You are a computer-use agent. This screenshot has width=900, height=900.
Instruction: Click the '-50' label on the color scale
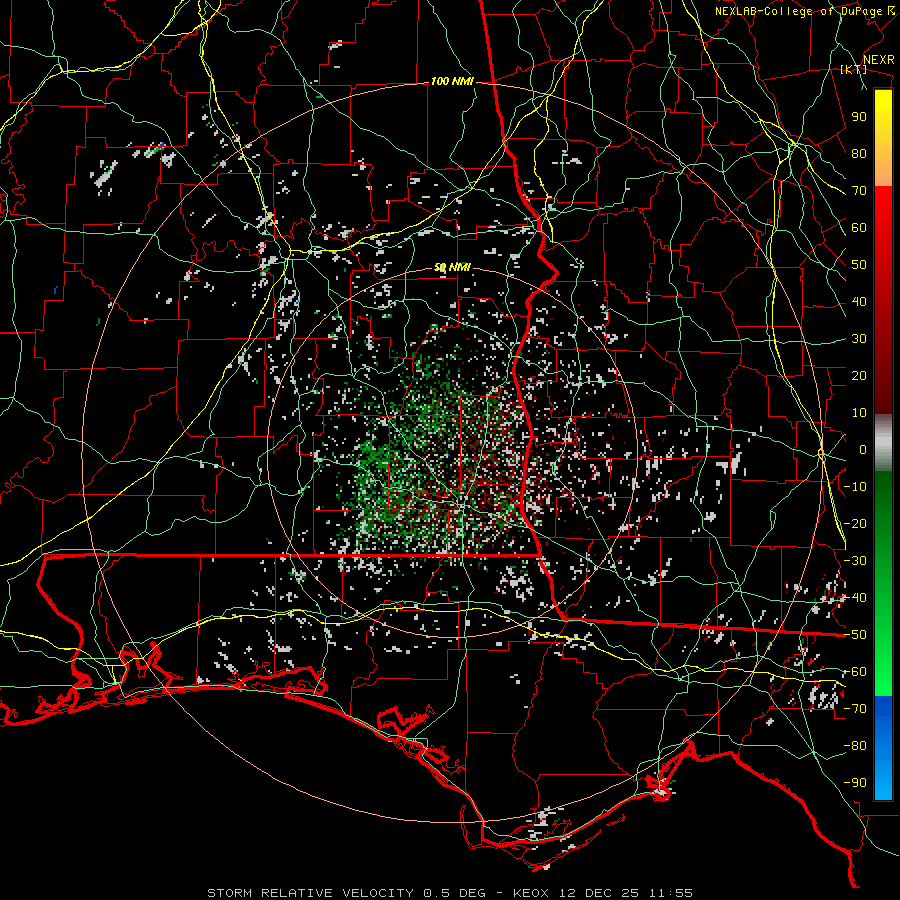point(855,635)
